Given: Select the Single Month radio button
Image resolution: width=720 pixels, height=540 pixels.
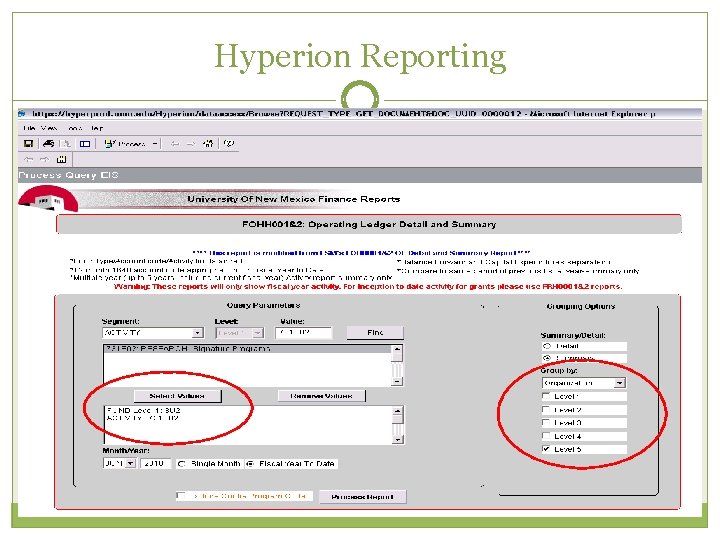Looking at the screenshot, I should pos(181,464).
